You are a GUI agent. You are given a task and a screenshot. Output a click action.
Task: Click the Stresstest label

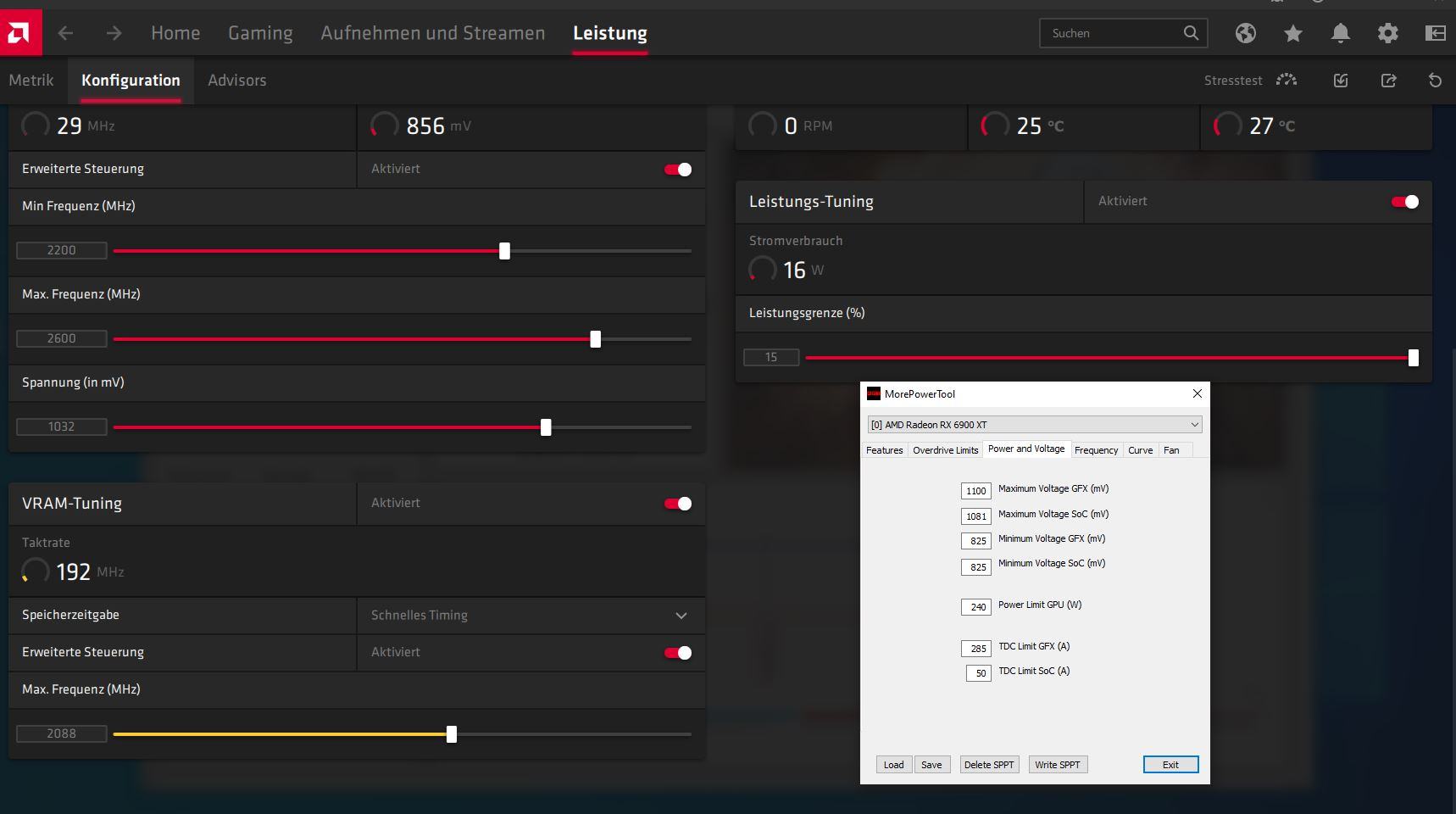(1233, 81)
